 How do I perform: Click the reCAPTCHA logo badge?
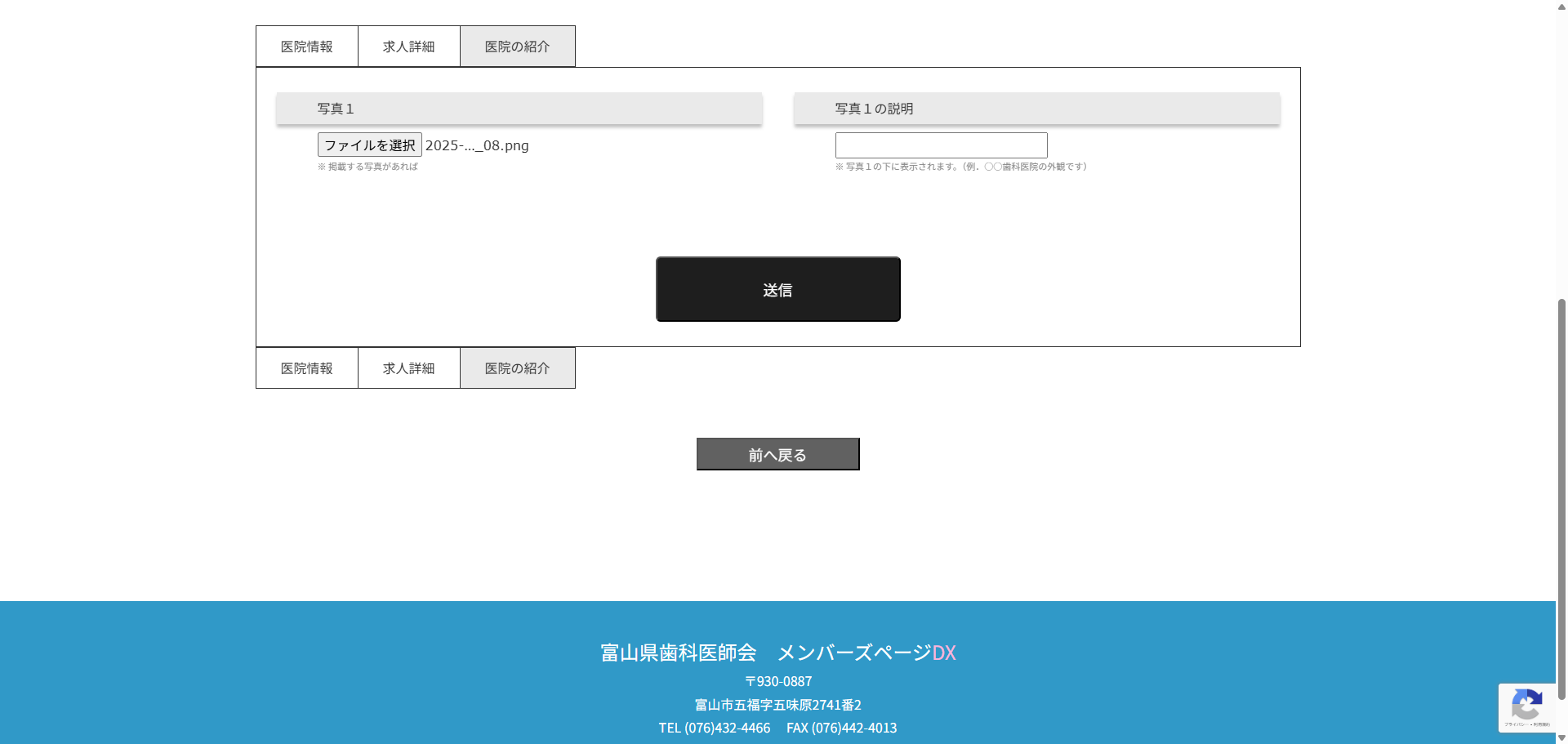click(1526, 703)
